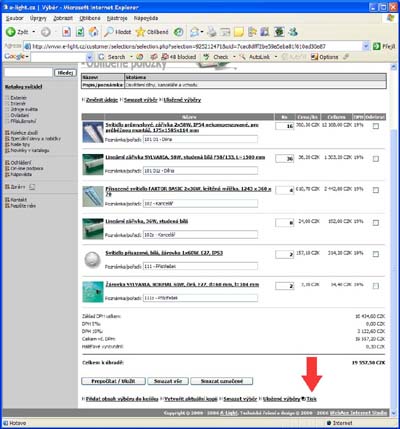The height and width of the screenshot is (429, 400).
Task: Click the sidebar search input field
Action: coord(28,72)
